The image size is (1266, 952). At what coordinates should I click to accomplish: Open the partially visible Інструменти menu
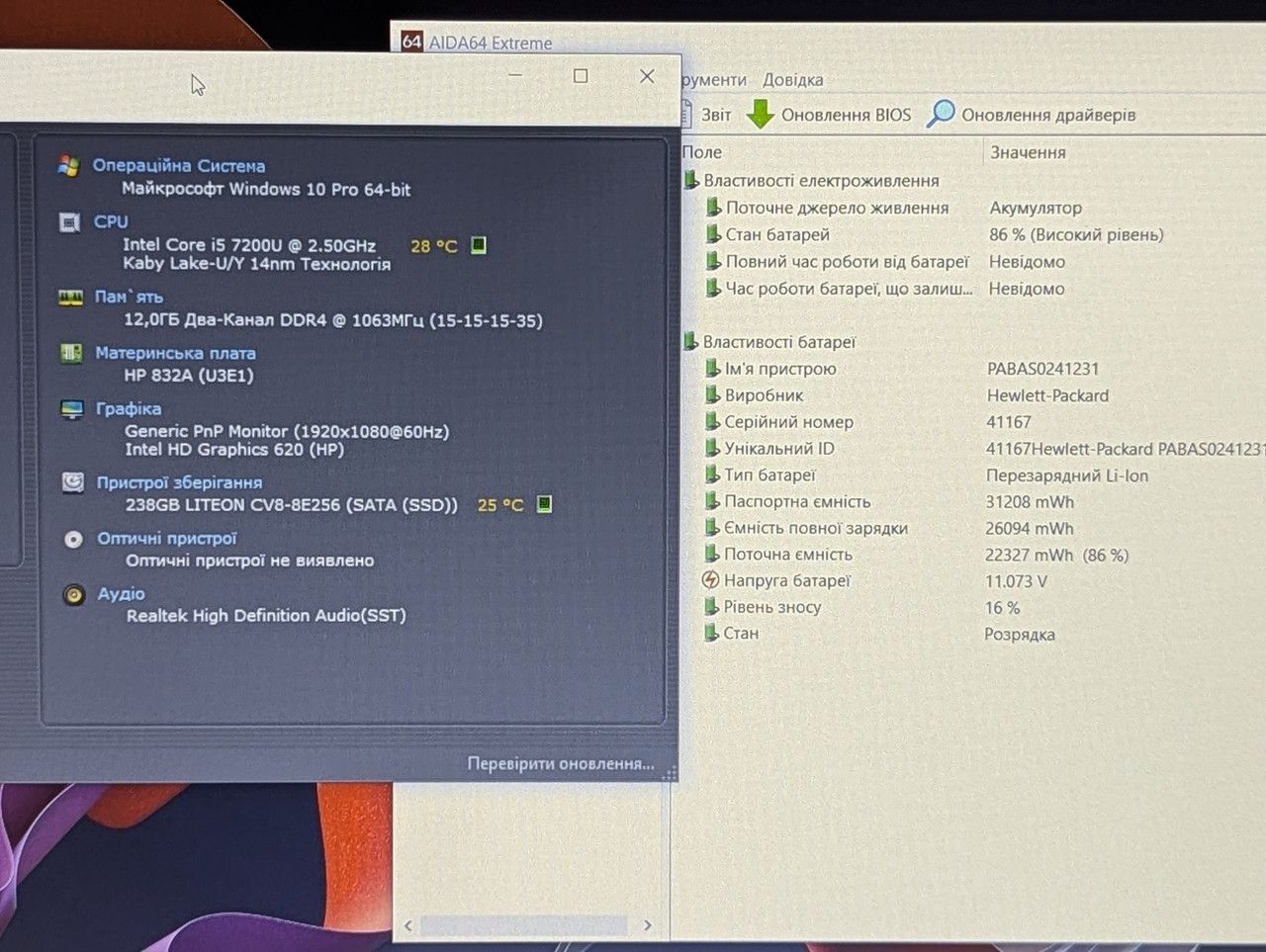click(x=714, y=80)
